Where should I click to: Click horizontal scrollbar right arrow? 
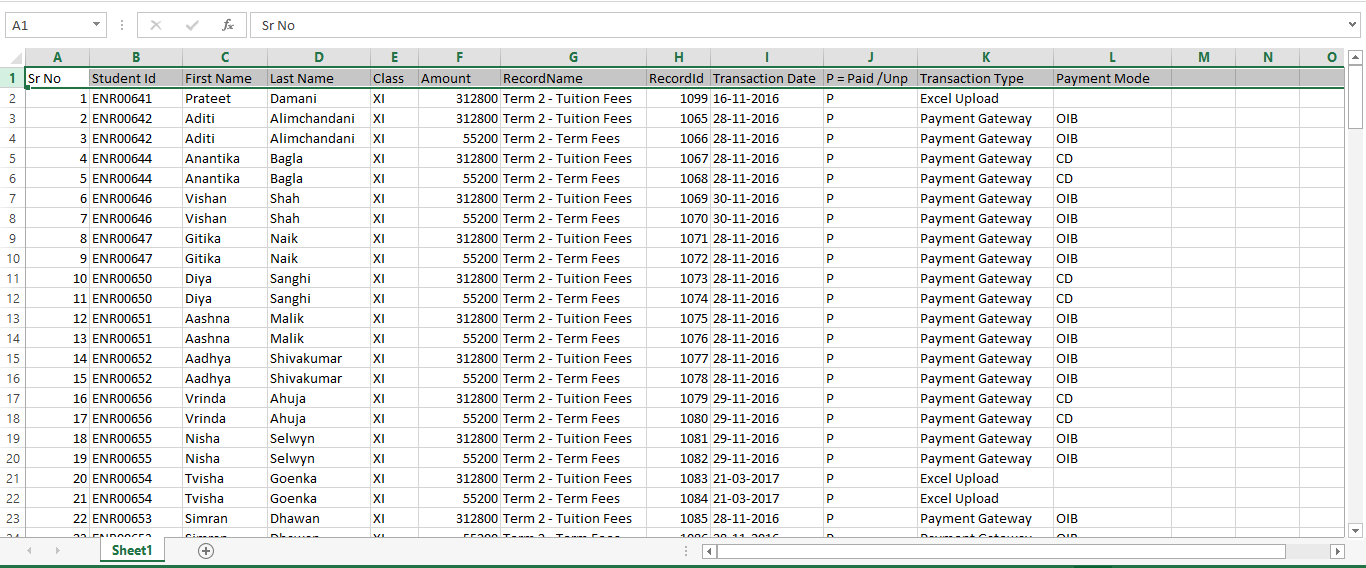pyautogui.click(x=1337, y=551)
